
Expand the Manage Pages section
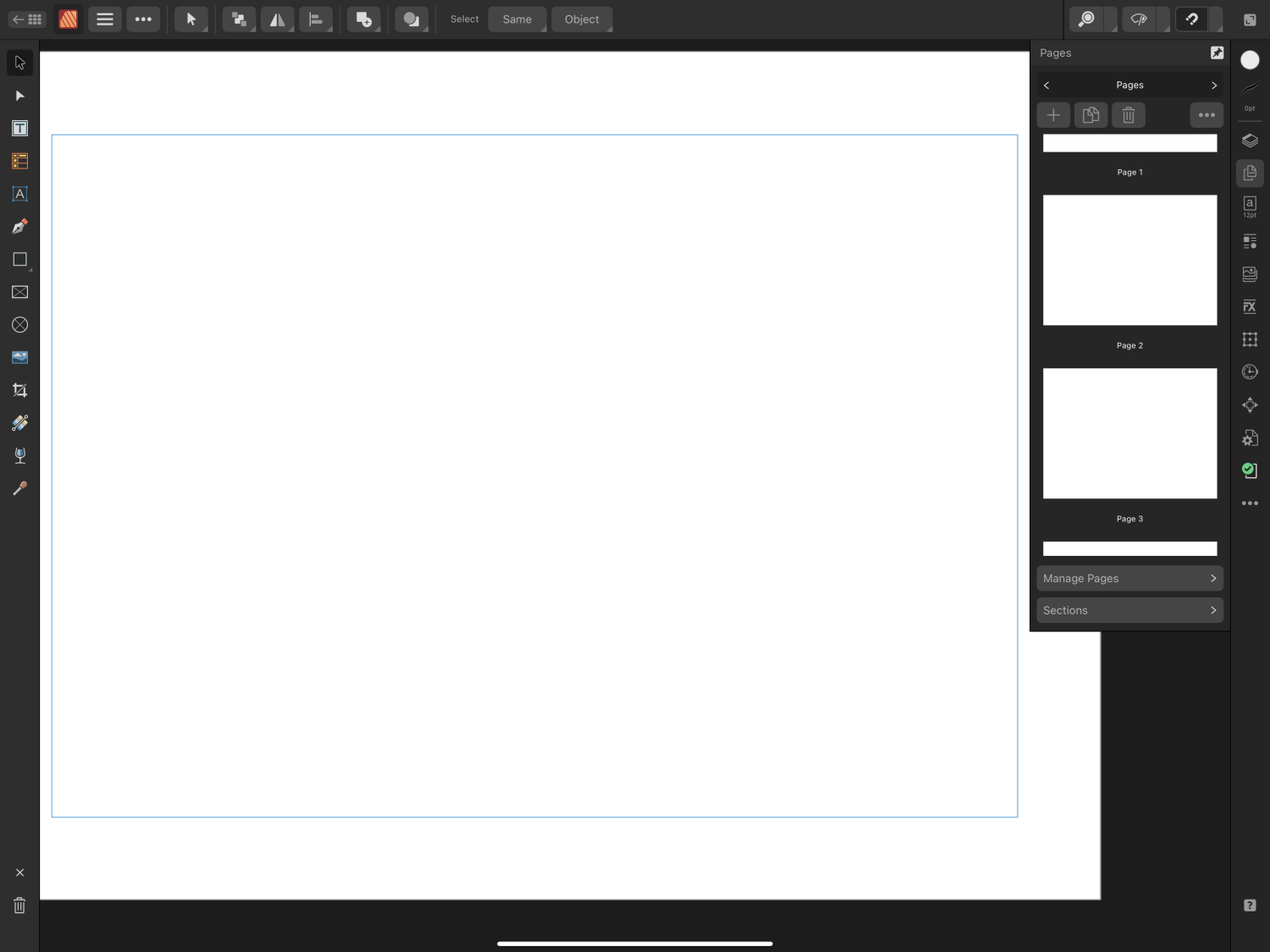1129,578
